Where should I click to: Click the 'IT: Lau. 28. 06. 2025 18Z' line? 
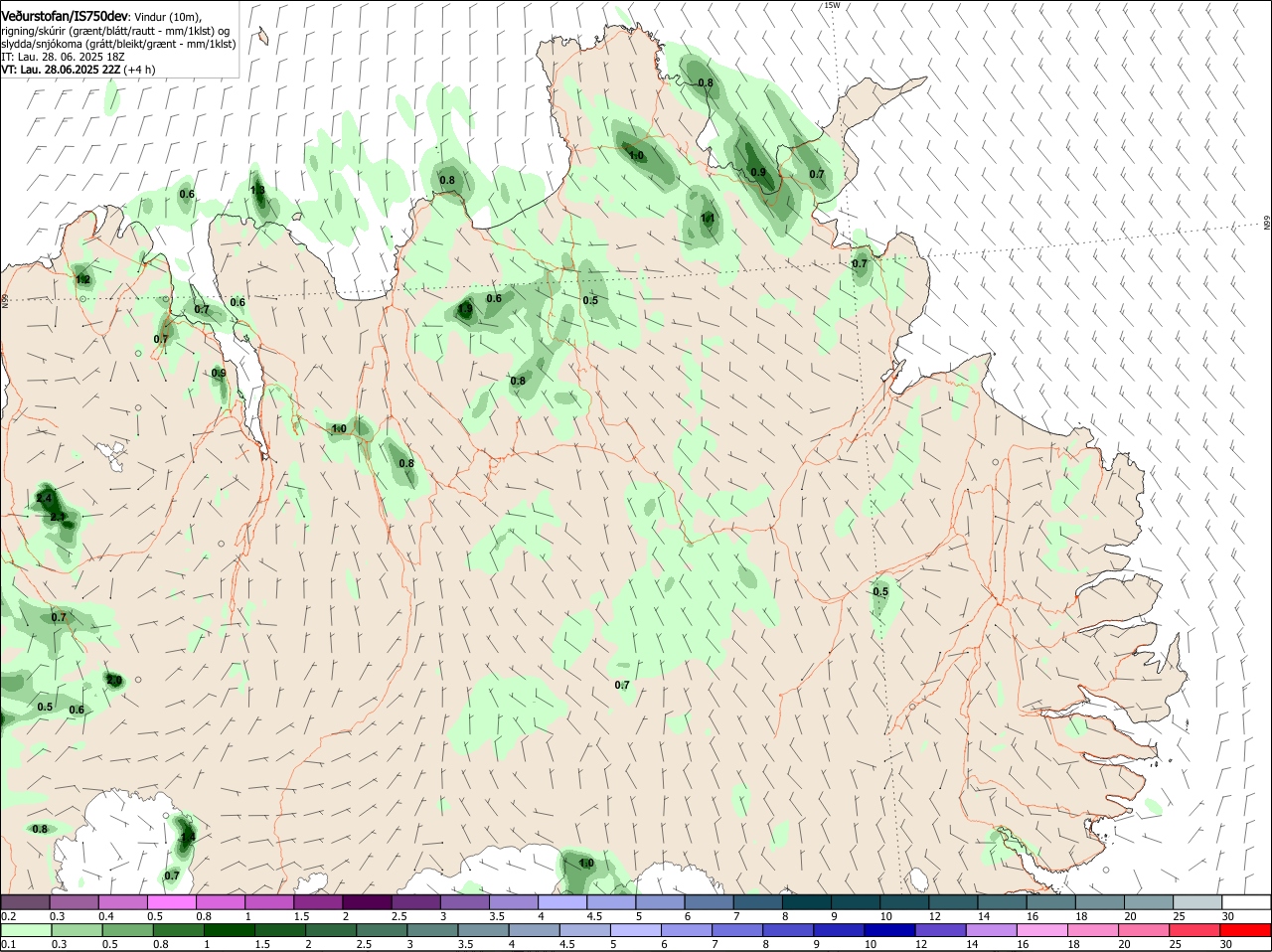(x=61, y=57)
